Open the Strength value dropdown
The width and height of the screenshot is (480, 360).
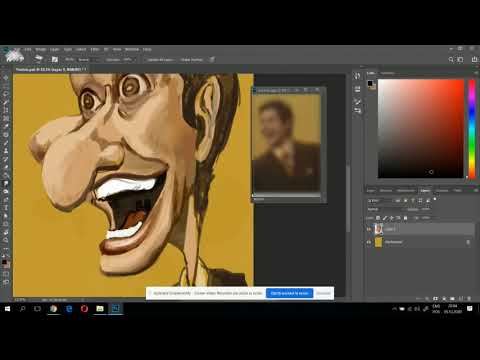[x=129, y=60]
